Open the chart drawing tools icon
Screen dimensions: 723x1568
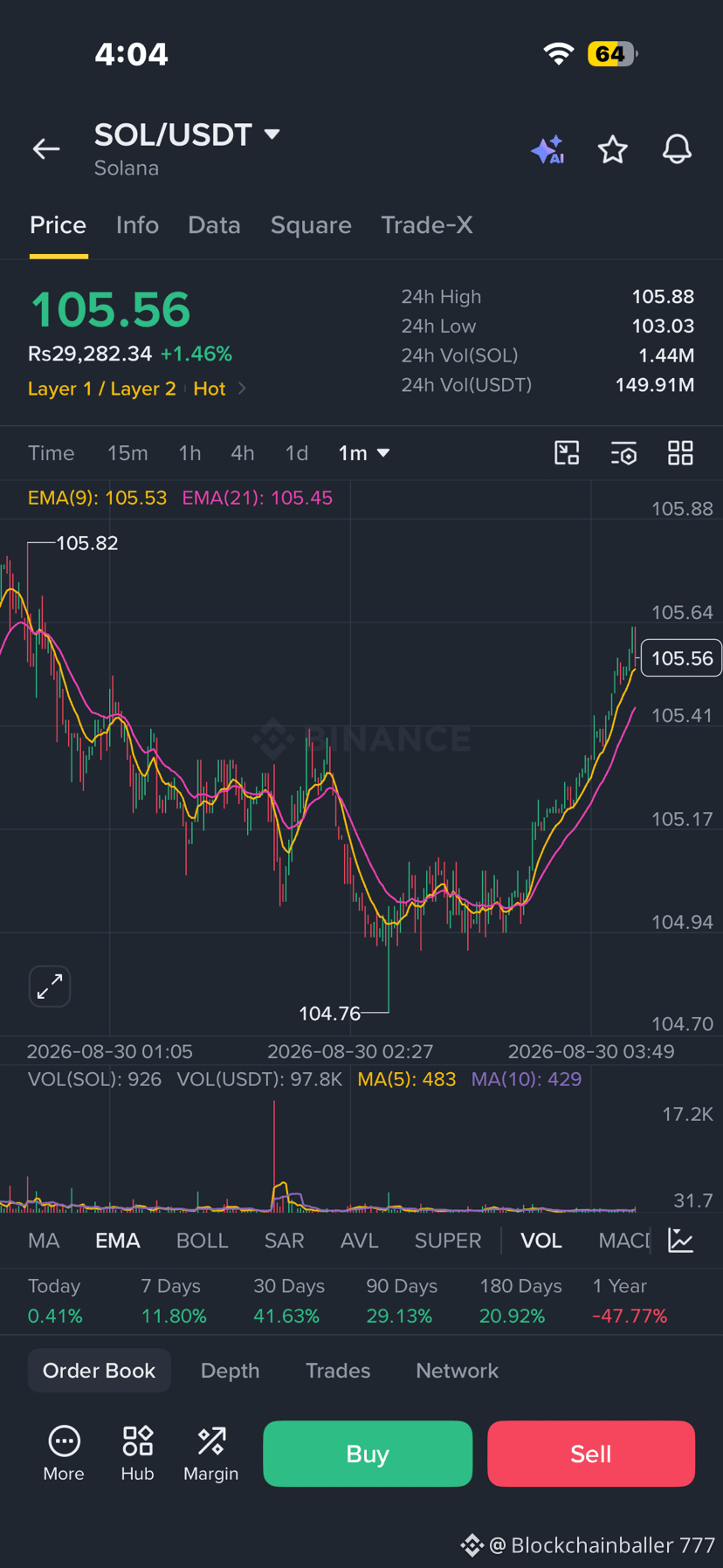click(x=567, y=453)
